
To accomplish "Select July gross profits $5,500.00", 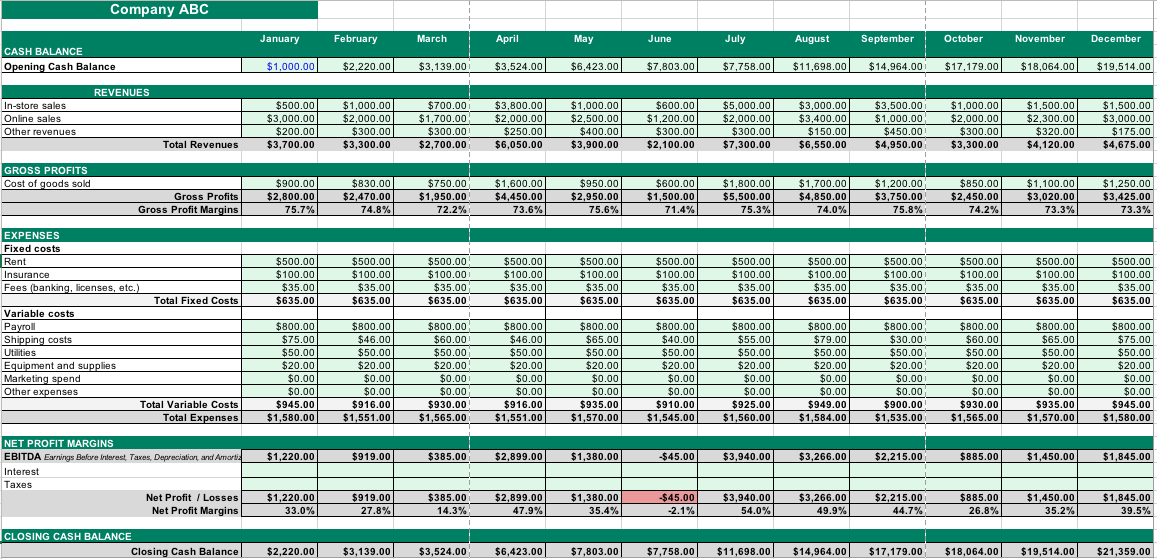I will (735, 197).
